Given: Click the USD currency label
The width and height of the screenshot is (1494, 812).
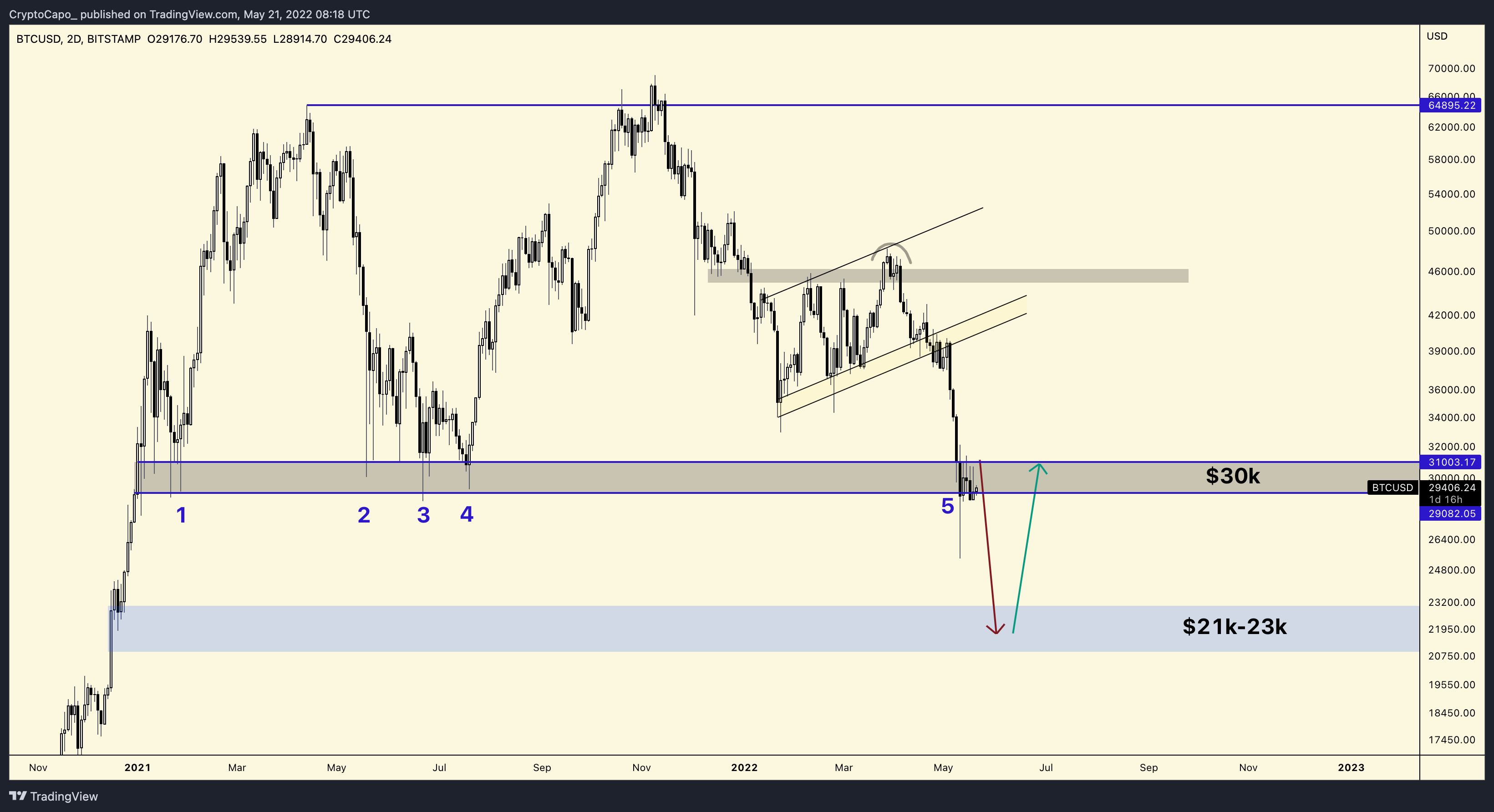Looking at the screenshot, I should point(1437,36).
